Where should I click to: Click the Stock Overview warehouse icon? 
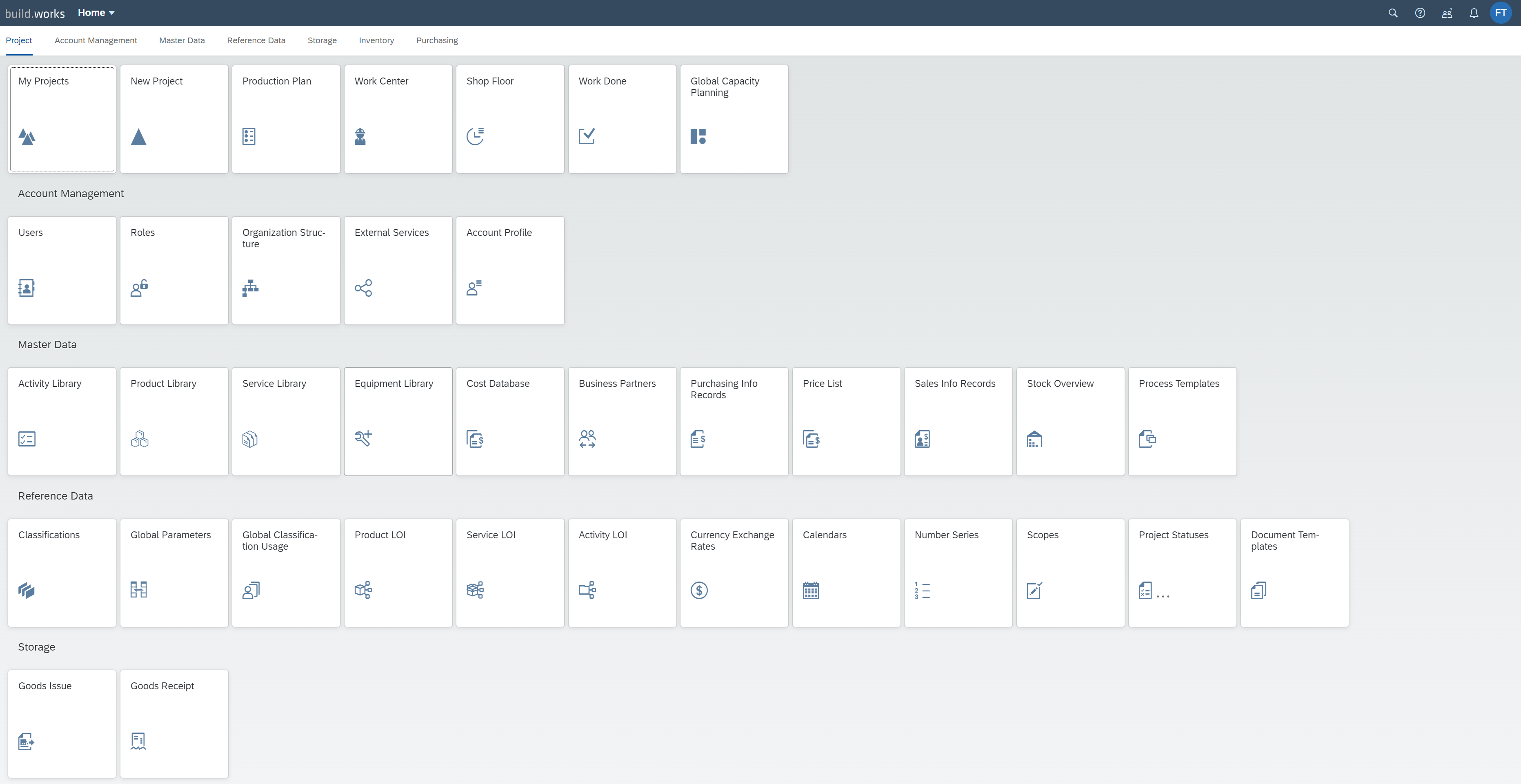point(1034,439)
